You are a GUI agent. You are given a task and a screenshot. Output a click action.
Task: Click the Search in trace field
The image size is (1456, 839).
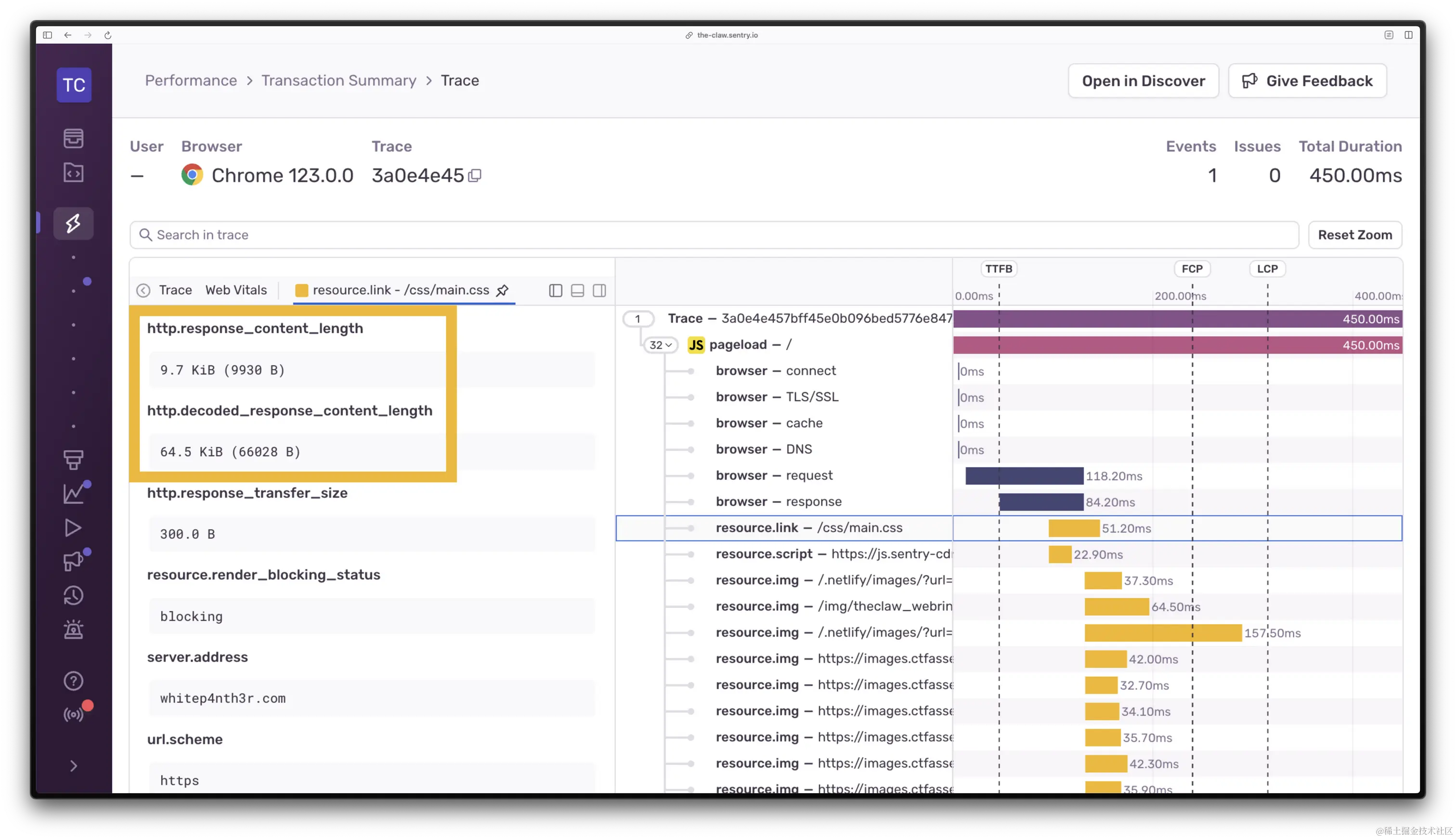click(714, 235)
